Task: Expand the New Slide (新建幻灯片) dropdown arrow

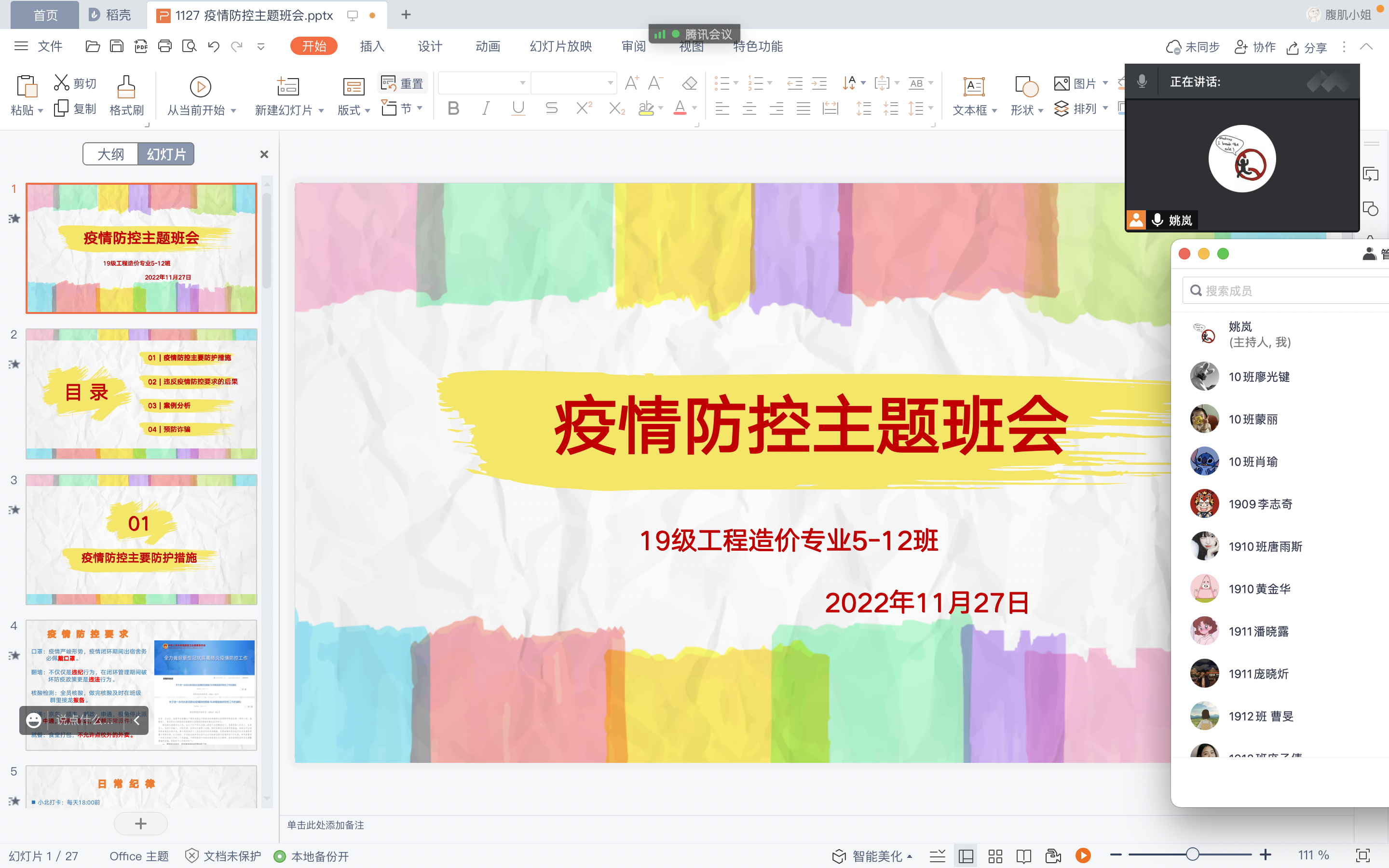Action: [321, 110]
